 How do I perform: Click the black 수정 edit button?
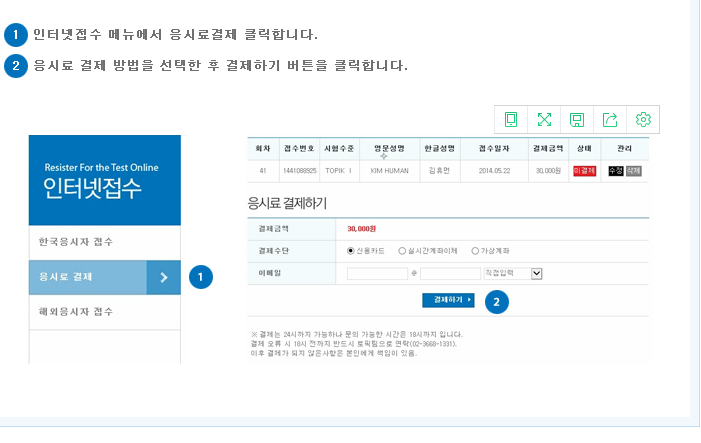point(615,171)
